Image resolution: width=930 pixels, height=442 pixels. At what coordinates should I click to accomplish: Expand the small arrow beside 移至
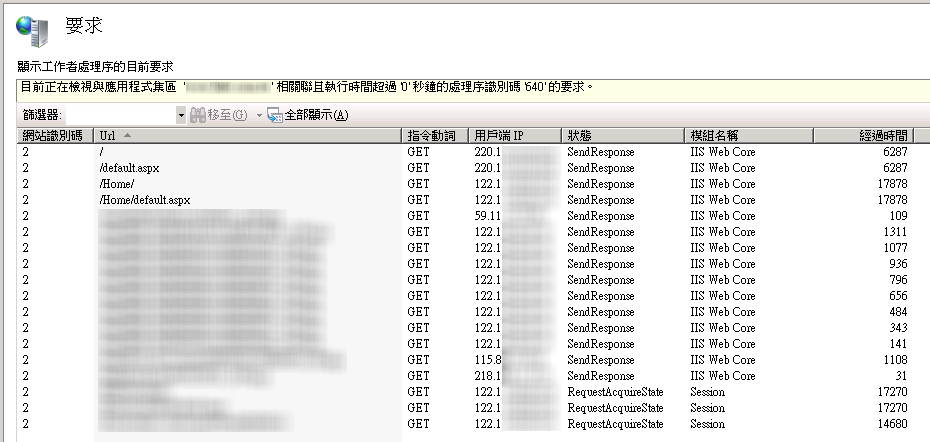[x=259, y=116]
